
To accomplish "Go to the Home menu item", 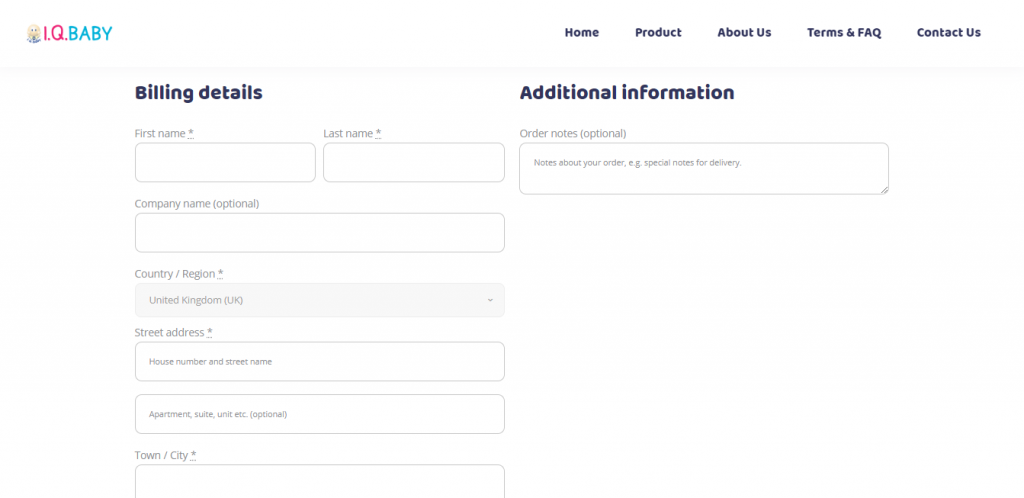I will (x=582, y=33).
